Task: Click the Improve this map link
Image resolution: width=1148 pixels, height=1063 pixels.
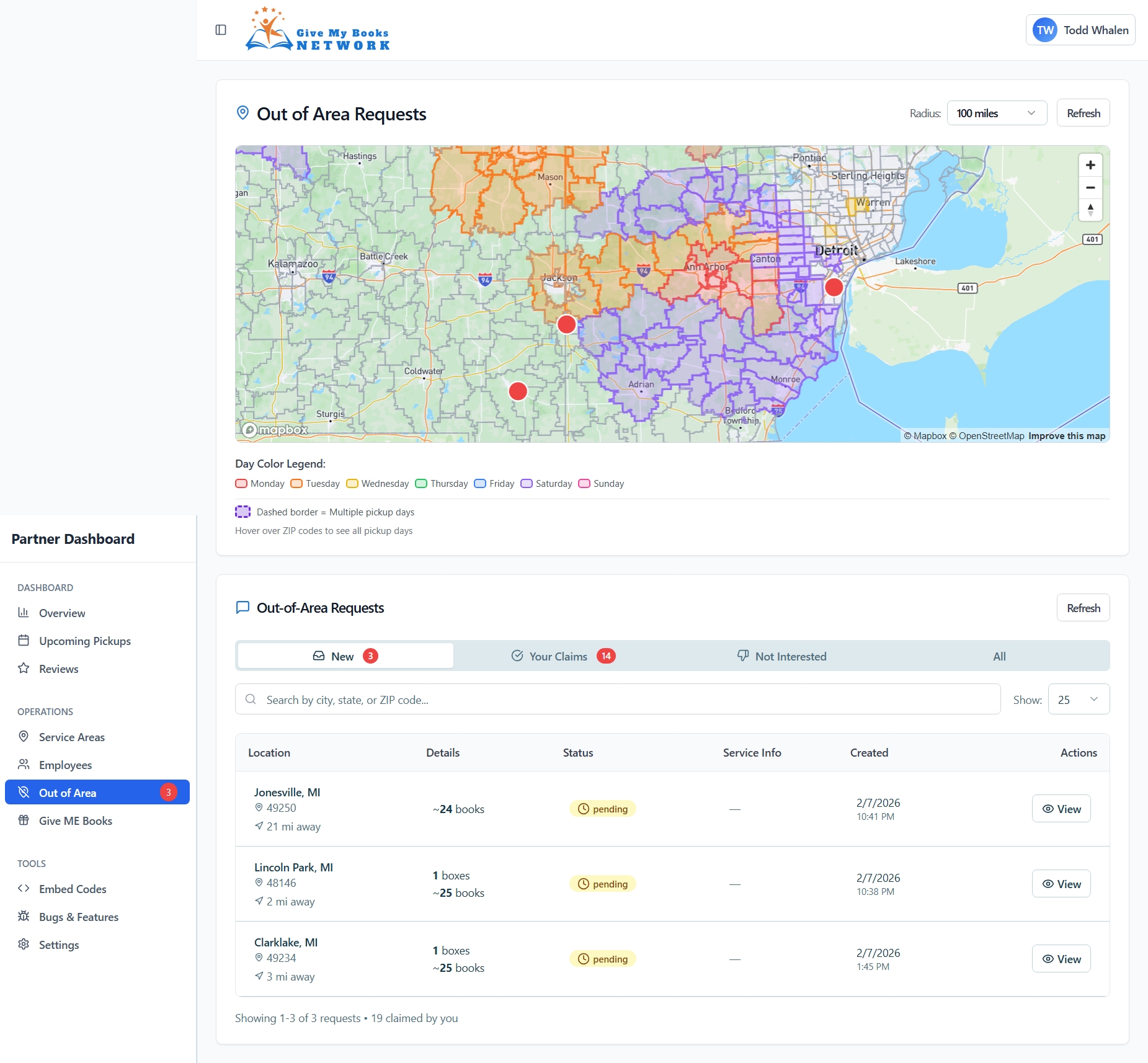Action: [1066, 436]
